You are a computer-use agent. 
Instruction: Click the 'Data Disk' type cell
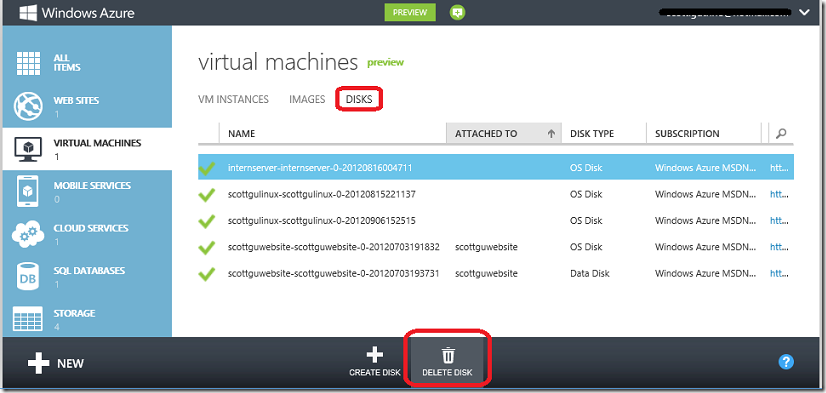(589, 273)
